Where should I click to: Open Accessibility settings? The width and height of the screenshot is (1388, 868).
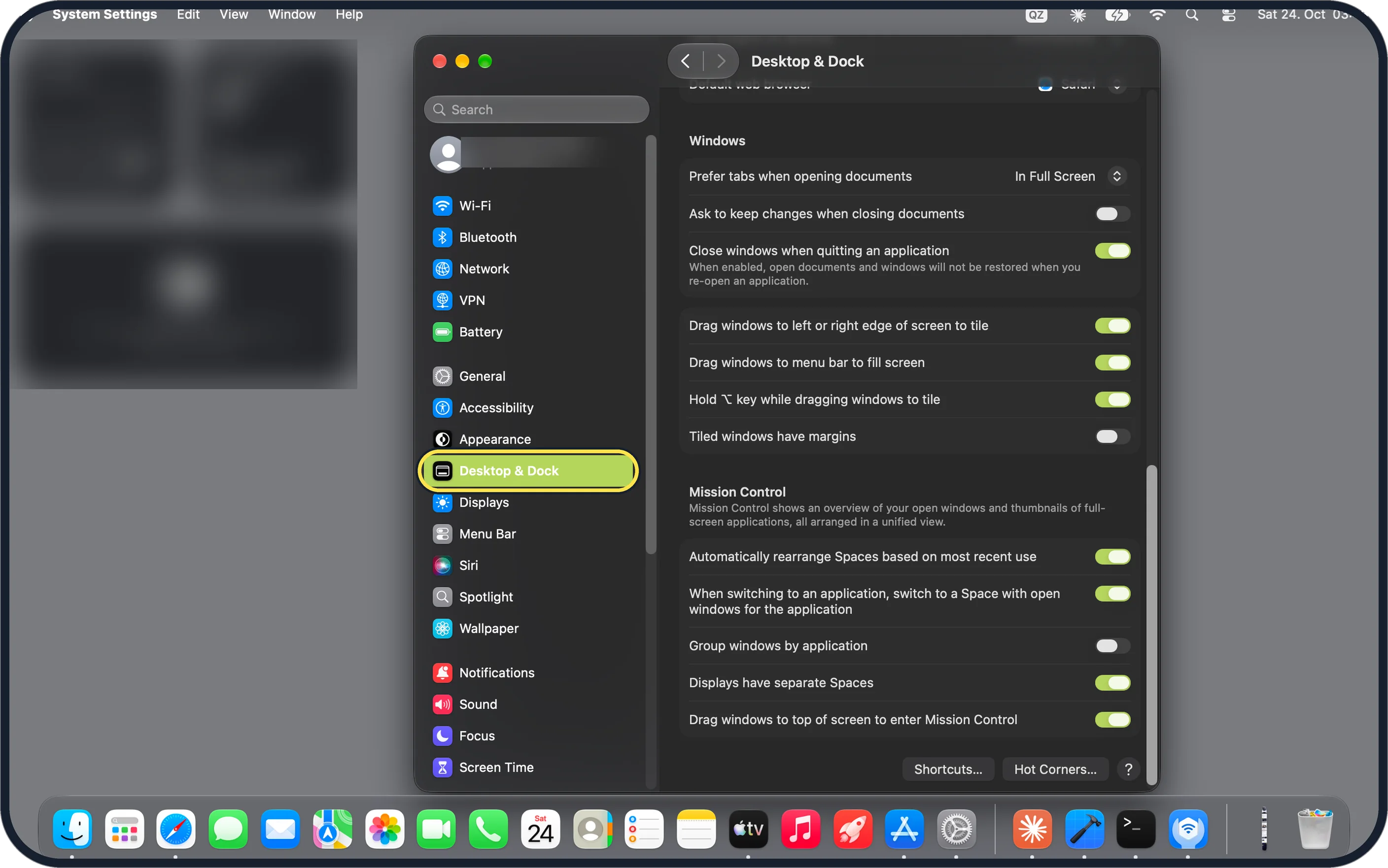point(528,407)
